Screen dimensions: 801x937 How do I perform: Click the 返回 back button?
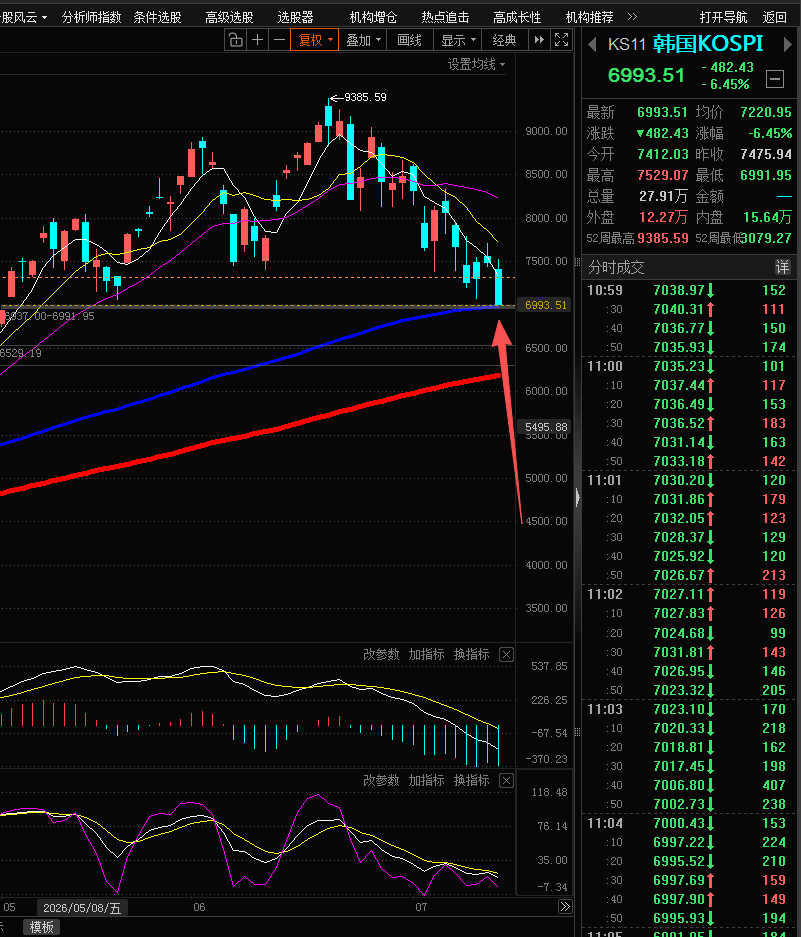click(775, 17)
